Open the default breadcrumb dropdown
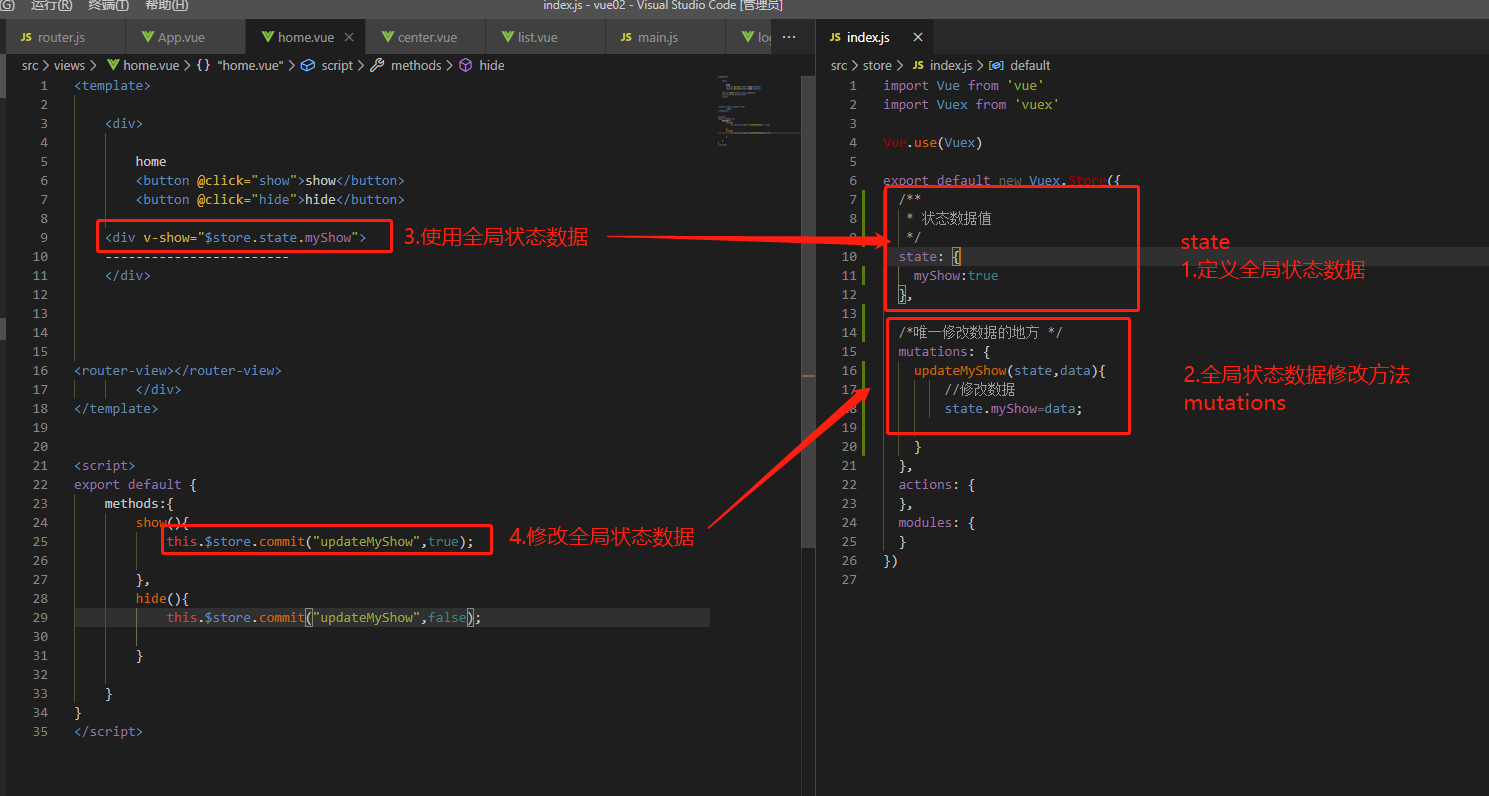This screenshot has width=1489, height=796. click(x=1030, y=65)
